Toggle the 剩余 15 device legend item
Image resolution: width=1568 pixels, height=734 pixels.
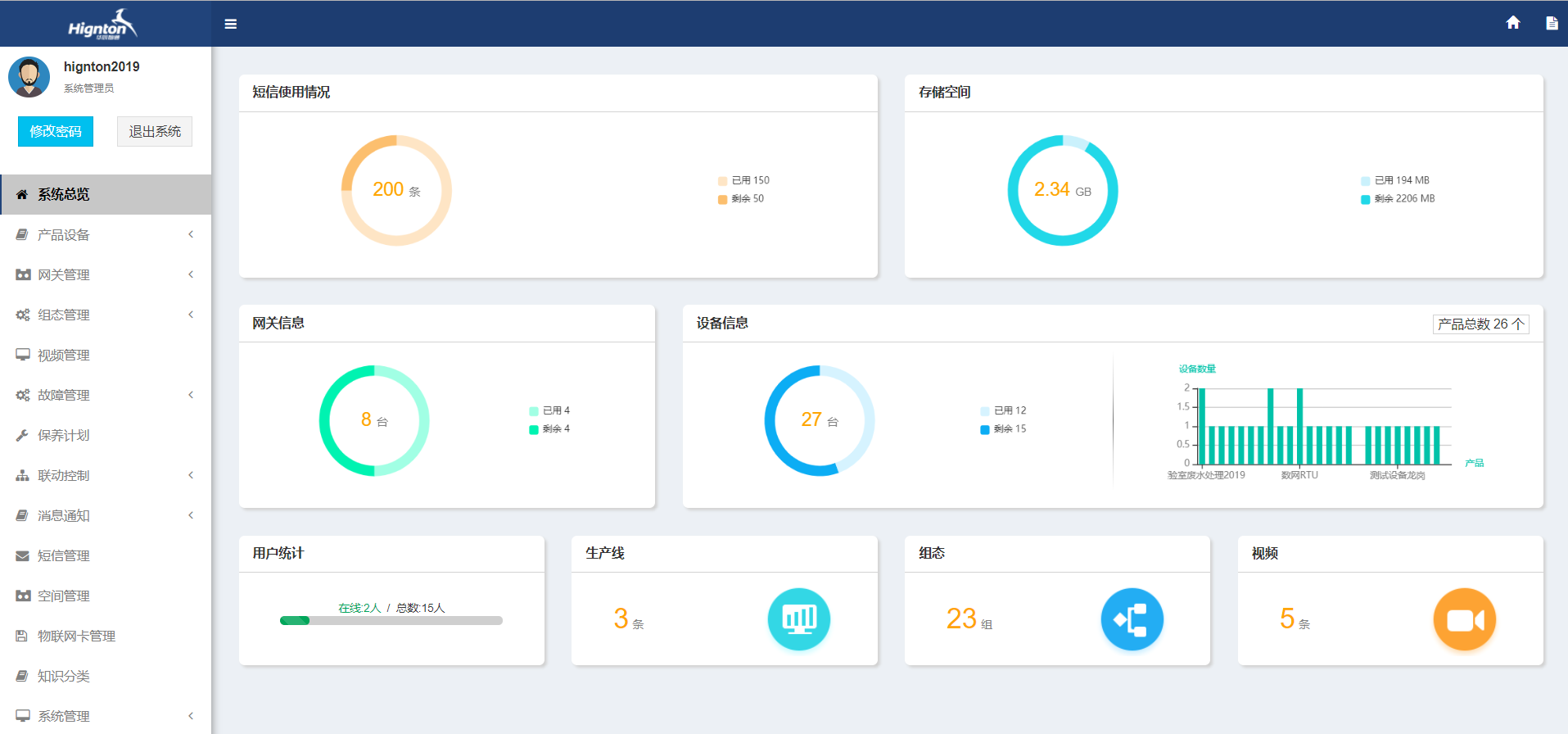1003,429
